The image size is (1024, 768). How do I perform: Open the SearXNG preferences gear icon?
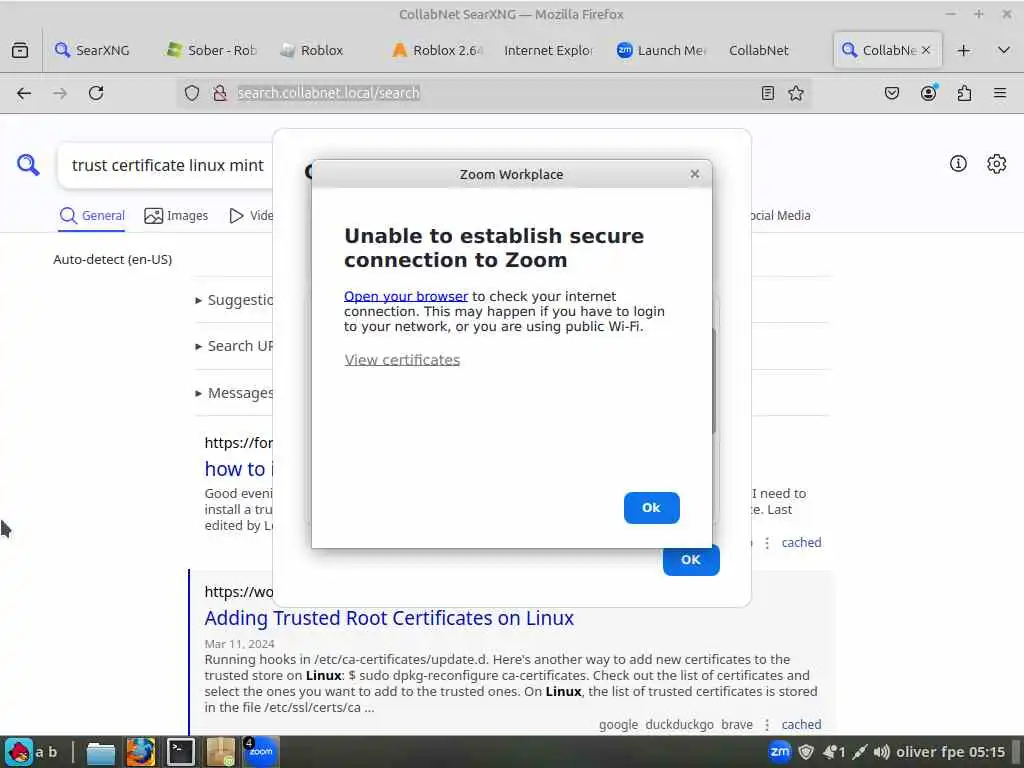click(997, 164)
